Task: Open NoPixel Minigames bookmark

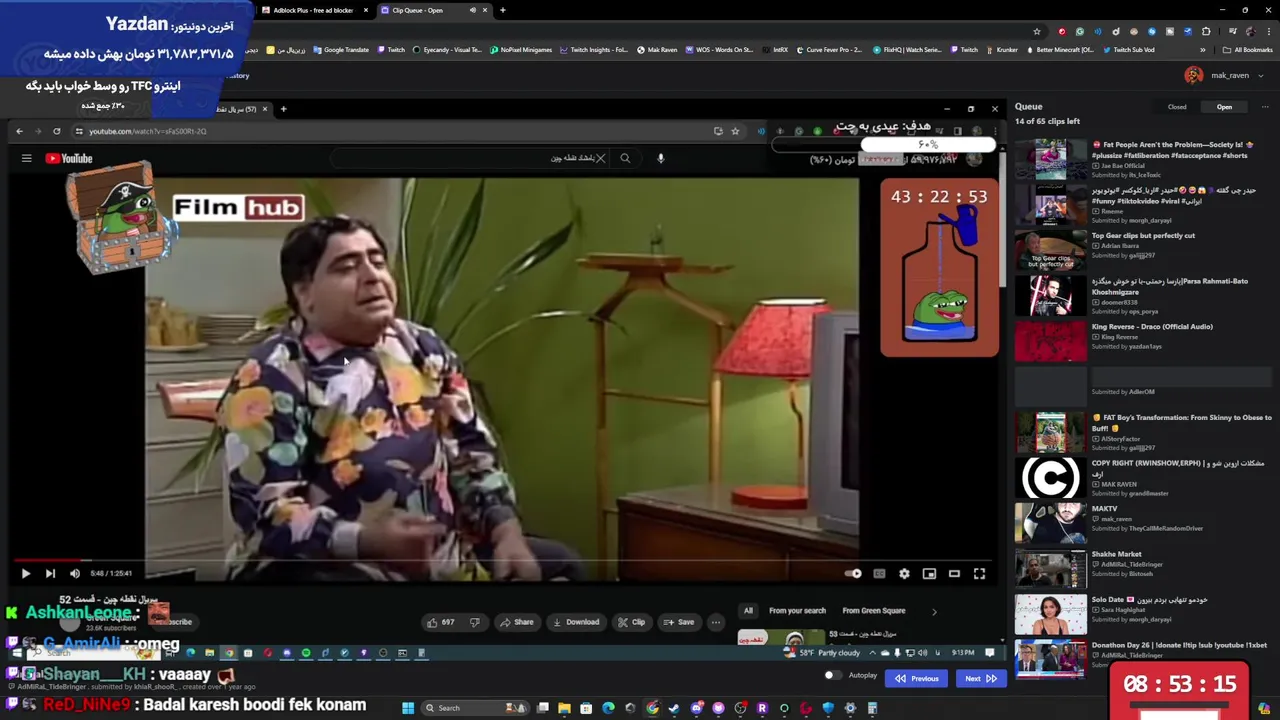Action: [x=520, y=50]
